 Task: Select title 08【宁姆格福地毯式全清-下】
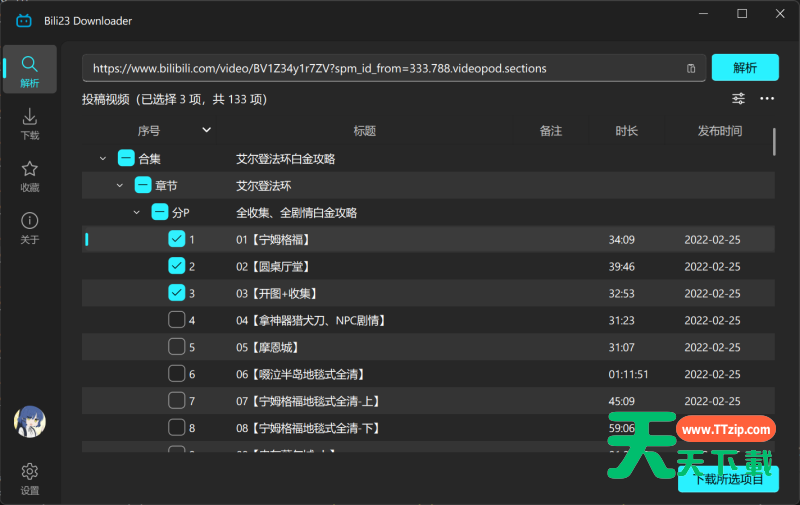(308, 428)
